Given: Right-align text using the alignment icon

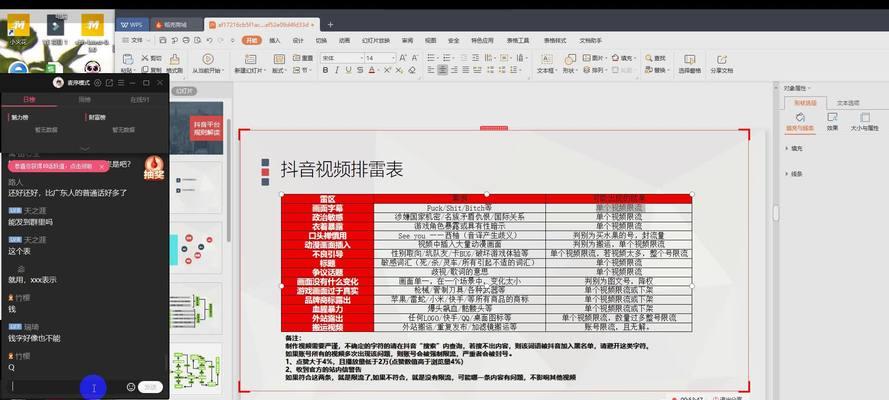Looking at the screenshot, I should click(x=454, y=70).
